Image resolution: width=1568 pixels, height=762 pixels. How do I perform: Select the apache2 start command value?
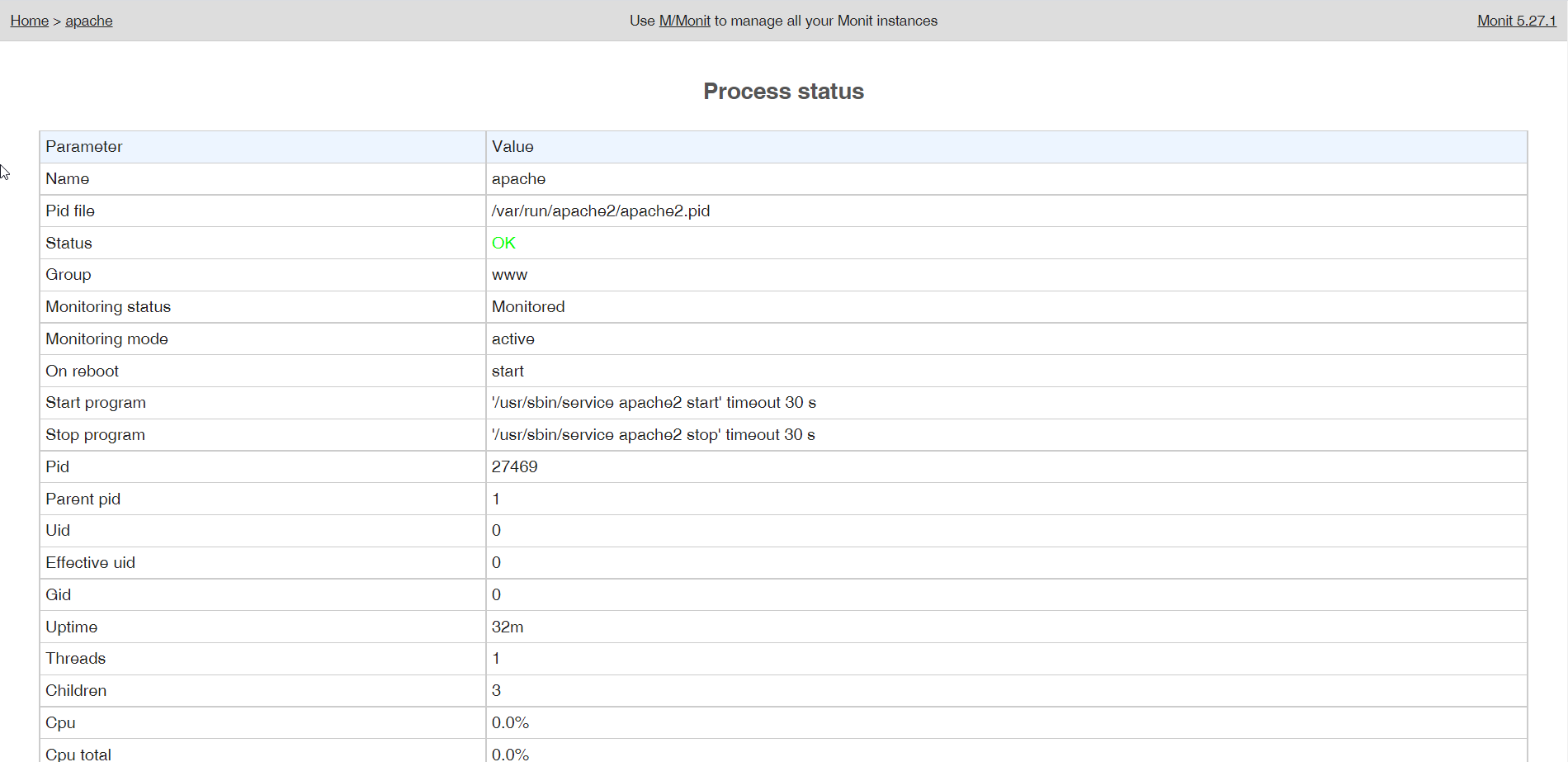654,402
